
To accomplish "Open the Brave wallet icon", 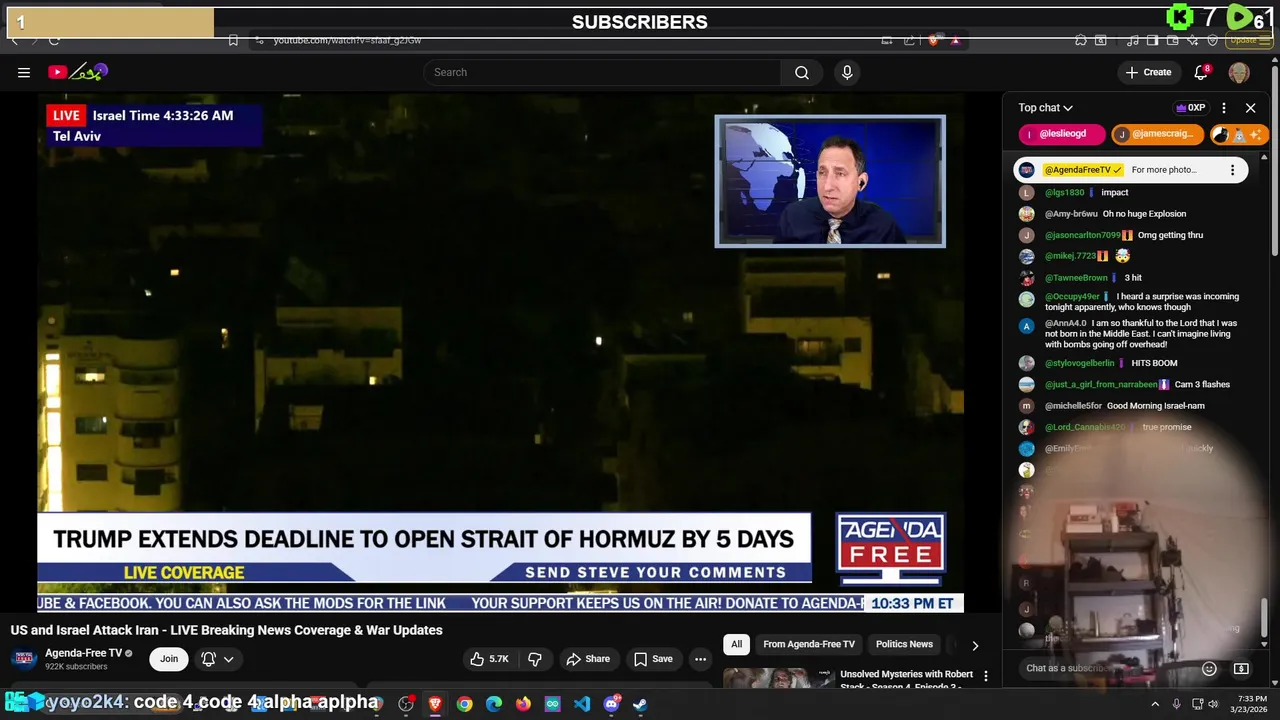I will 1172,40.
